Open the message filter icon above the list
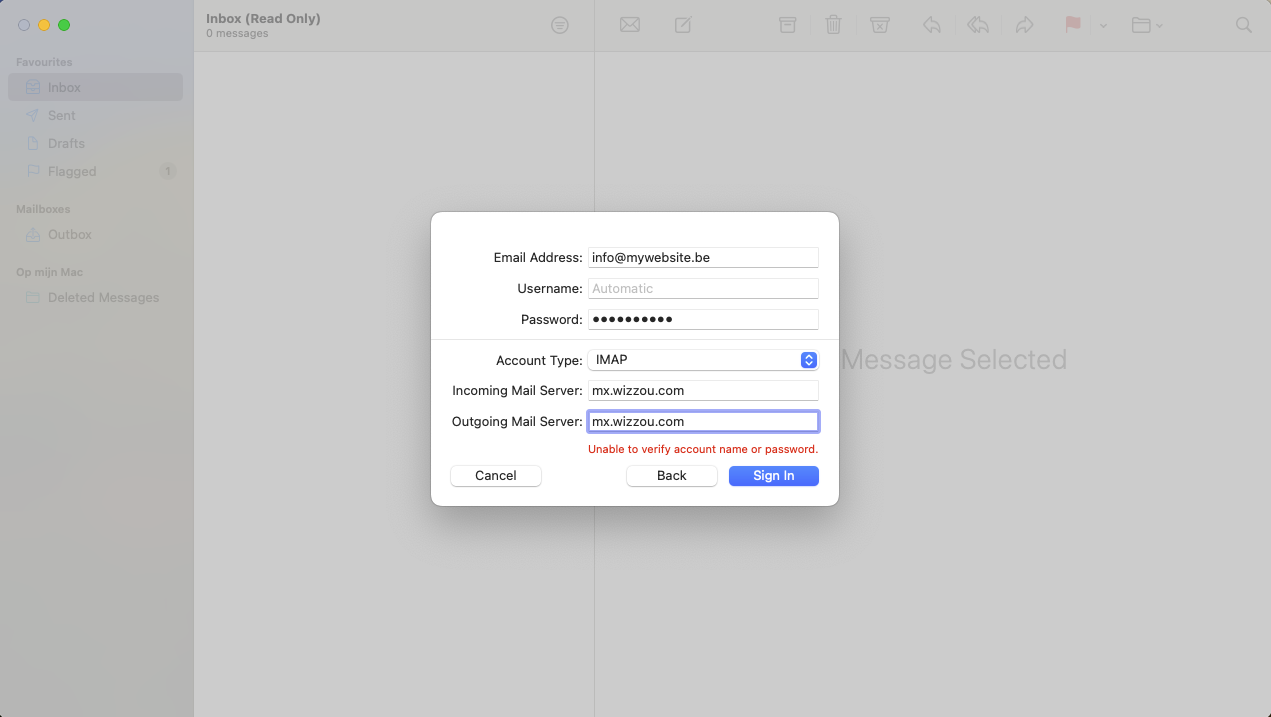This screenshot has width=1271, height=717. click(x=559, y=25)
